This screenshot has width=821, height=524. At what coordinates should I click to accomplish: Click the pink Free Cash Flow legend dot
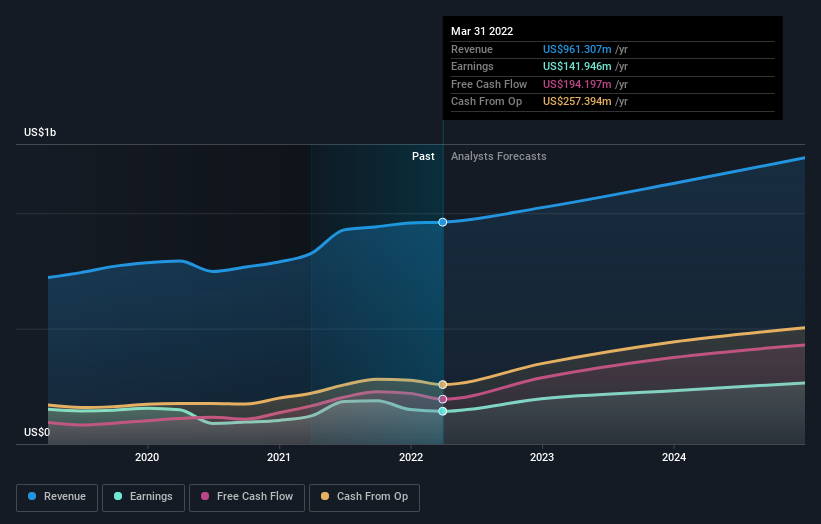tap(205, 496)
